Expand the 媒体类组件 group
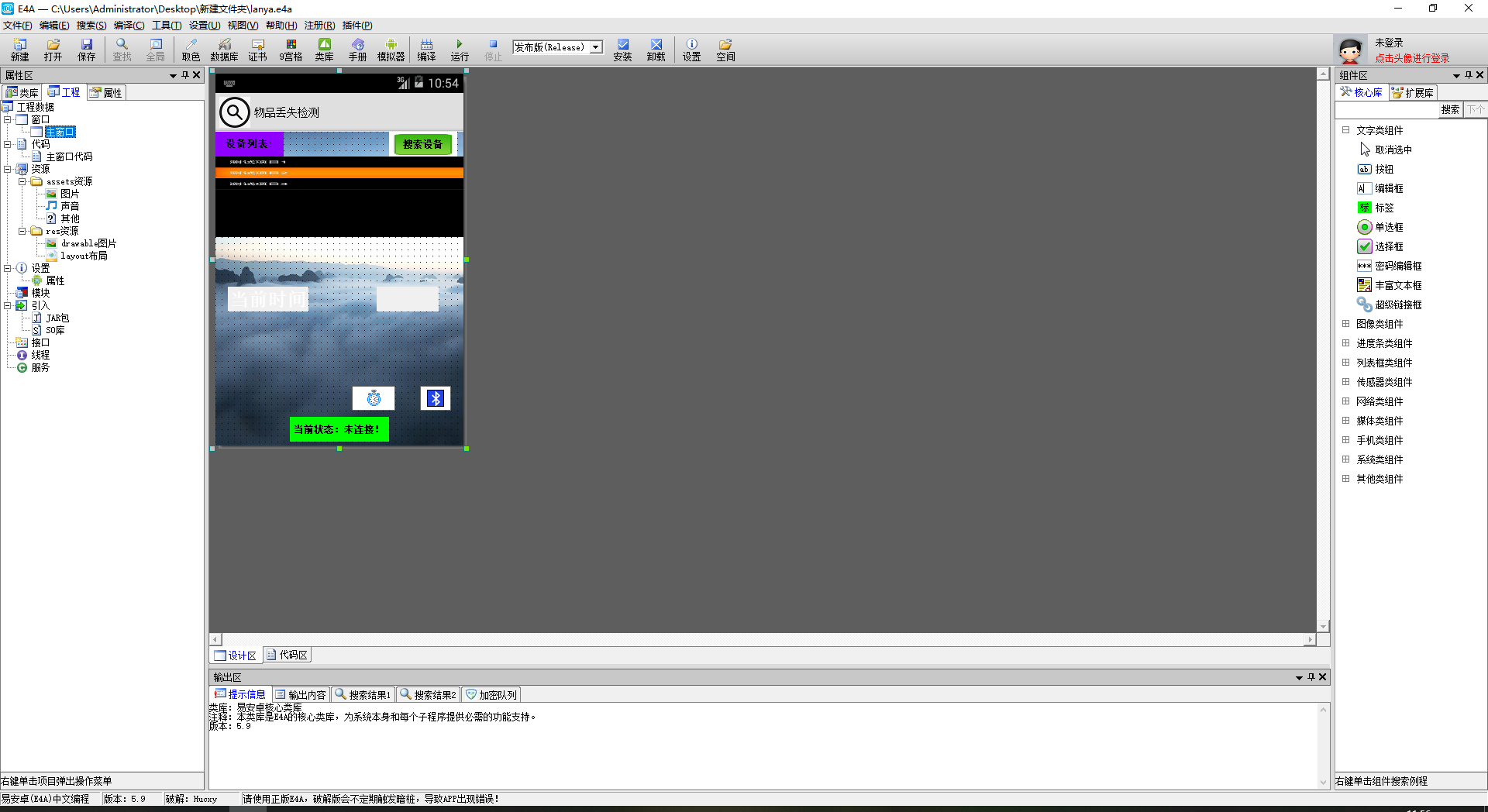 [x=1346, y=421]
